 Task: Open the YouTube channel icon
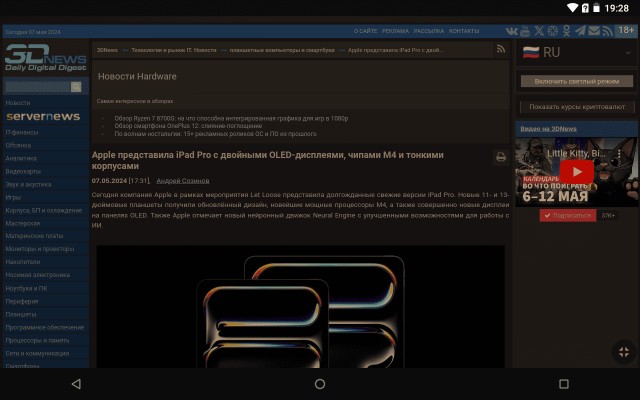pos(525,31)
